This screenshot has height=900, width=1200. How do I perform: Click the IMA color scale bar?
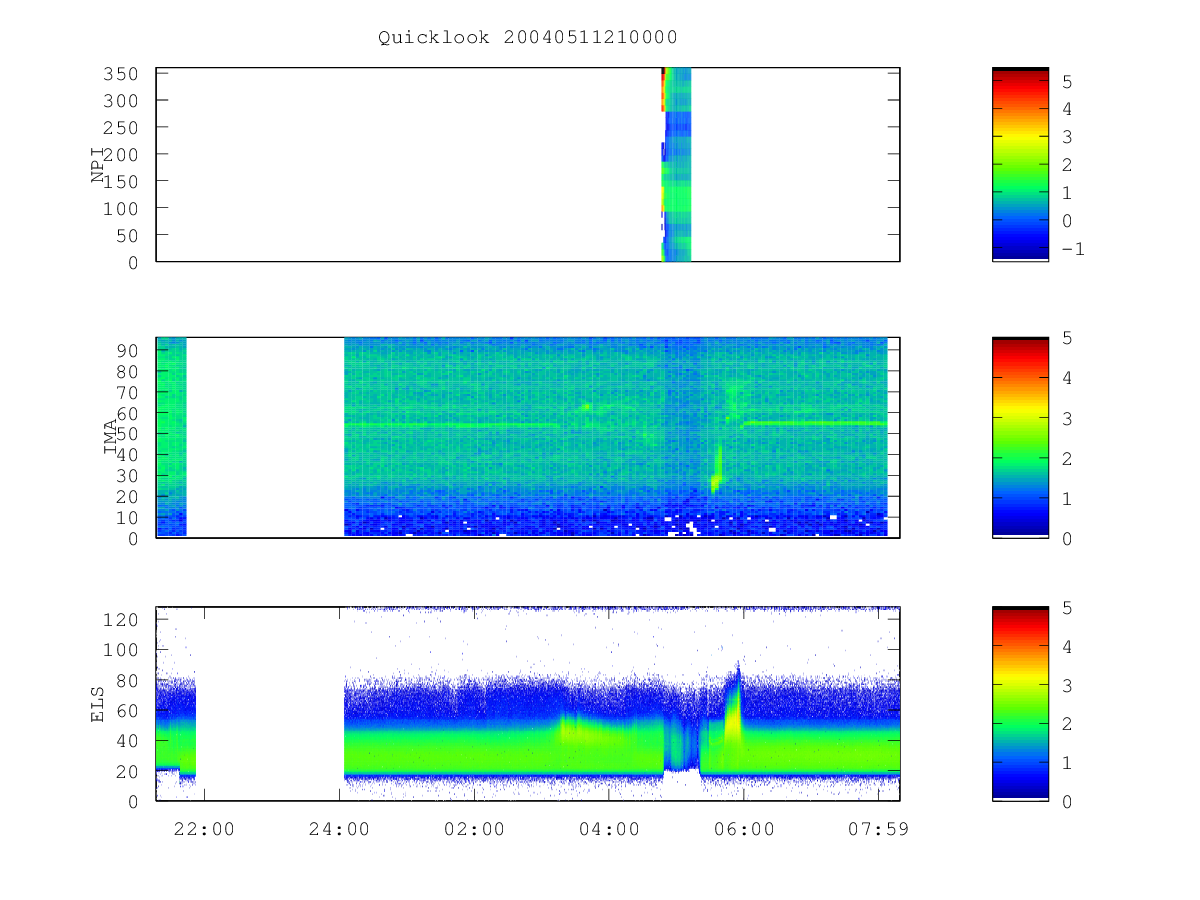pos(1020,437)
